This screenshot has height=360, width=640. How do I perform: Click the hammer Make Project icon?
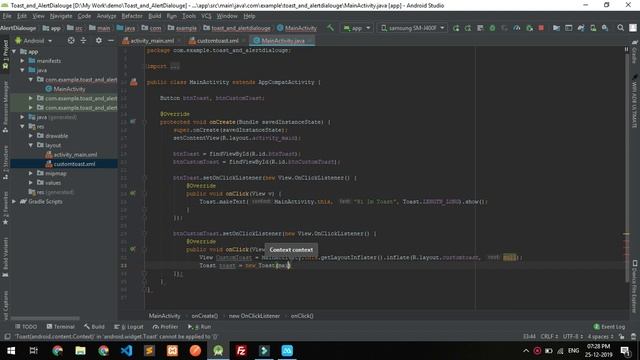pyautogui.click(x=330, y=28)
